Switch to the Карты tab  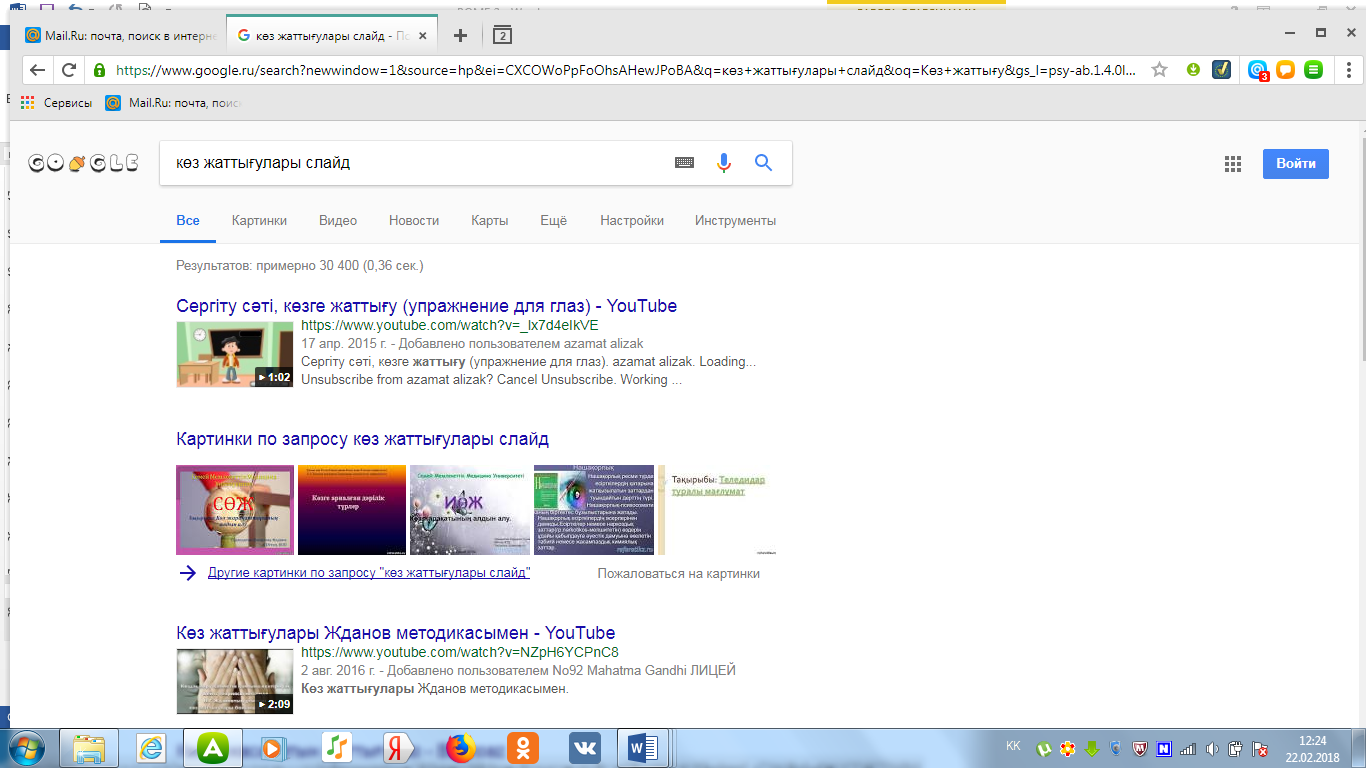click(490, 220)
